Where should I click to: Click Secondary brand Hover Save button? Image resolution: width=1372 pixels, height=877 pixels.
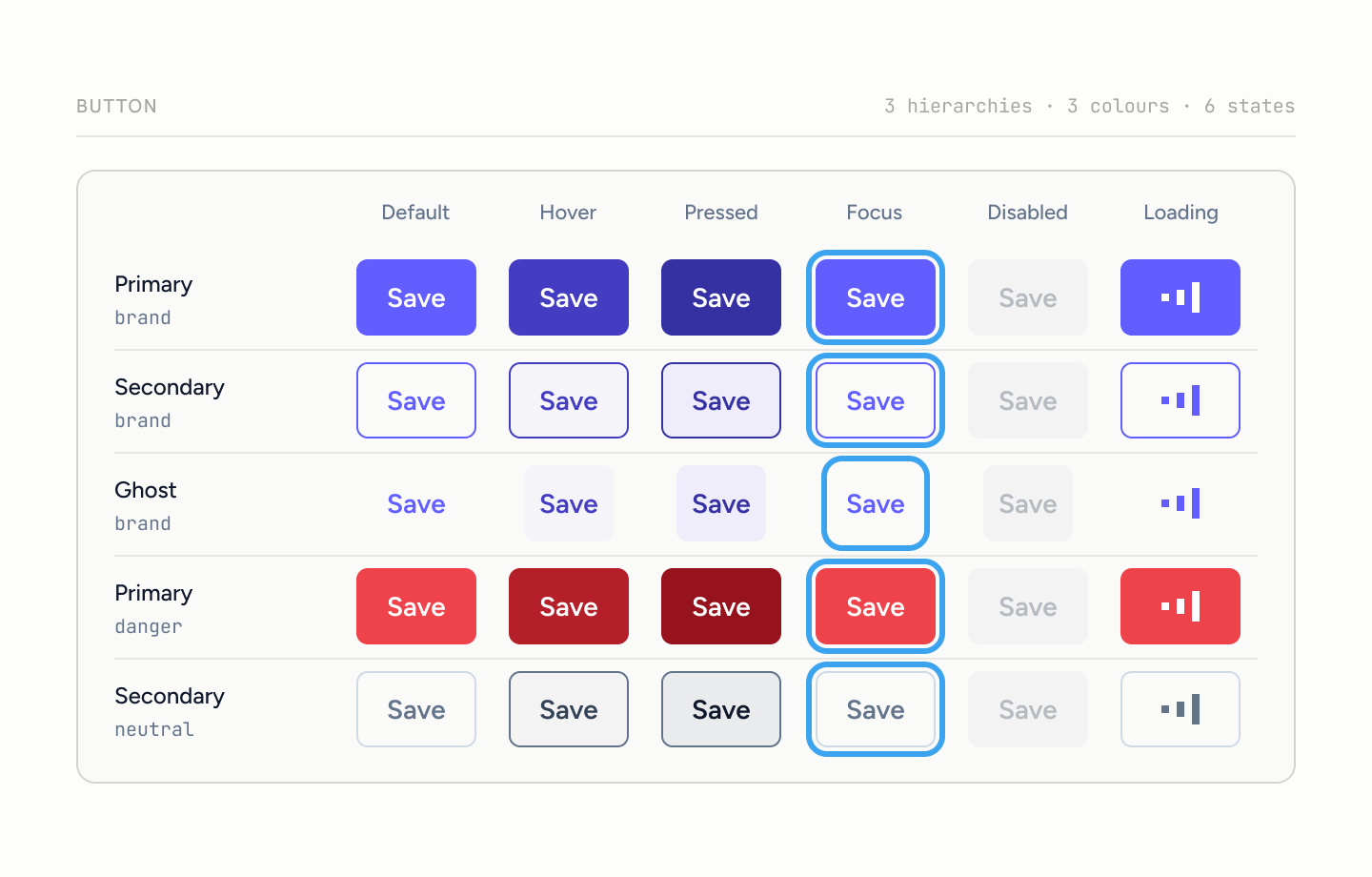click(569, 400)
